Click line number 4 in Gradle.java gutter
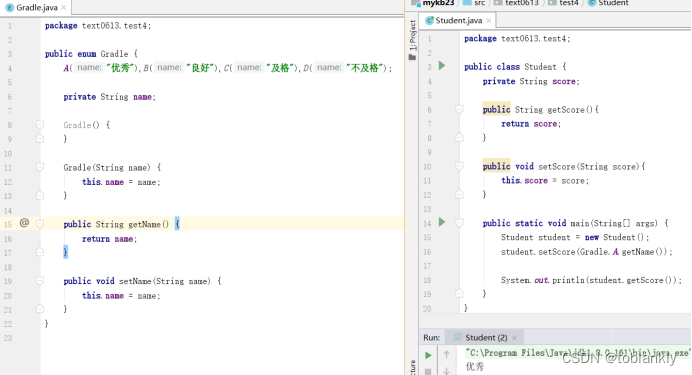The width and height of the screenshot is (692, 375). 9,68
